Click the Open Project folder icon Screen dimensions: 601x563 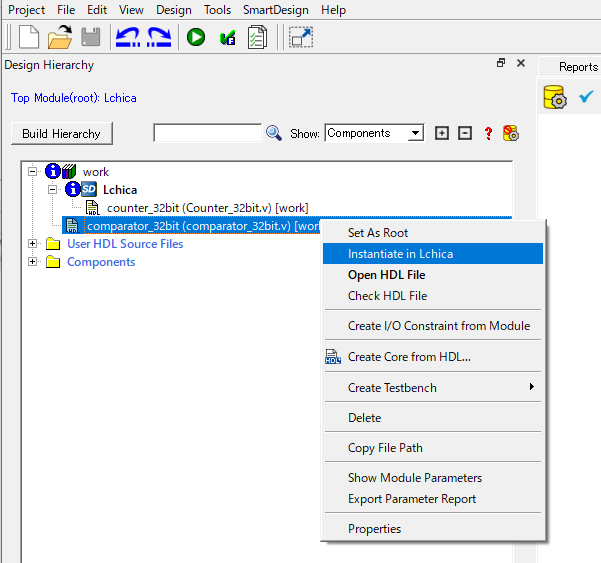[x=60, y=38]
